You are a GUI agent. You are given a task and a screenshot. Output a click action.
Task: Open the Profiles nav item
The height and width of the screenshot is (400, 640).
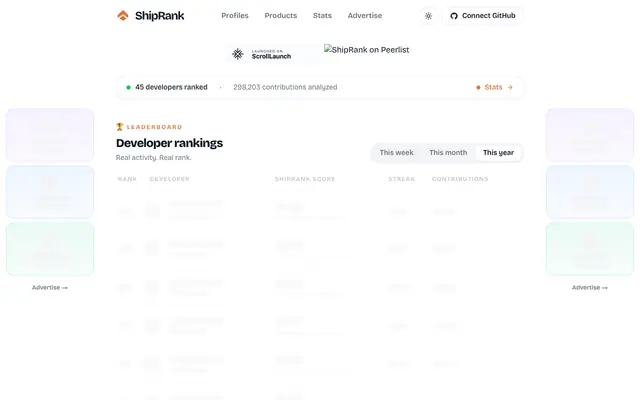(235, 16)
